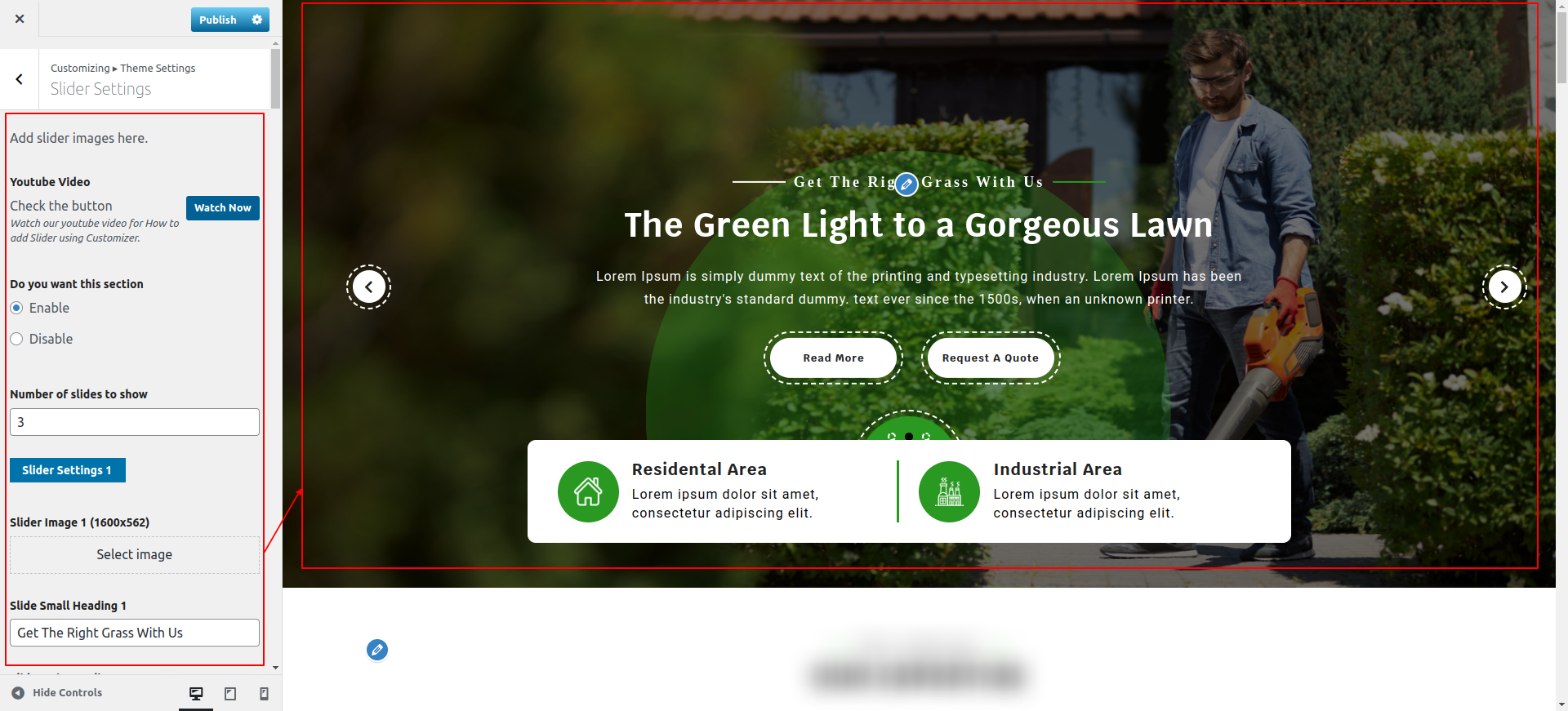The height and width of the screenshot is (711, 1568).
Task: Close the Customizer with the X icon
Action: (x=20, y=19)
